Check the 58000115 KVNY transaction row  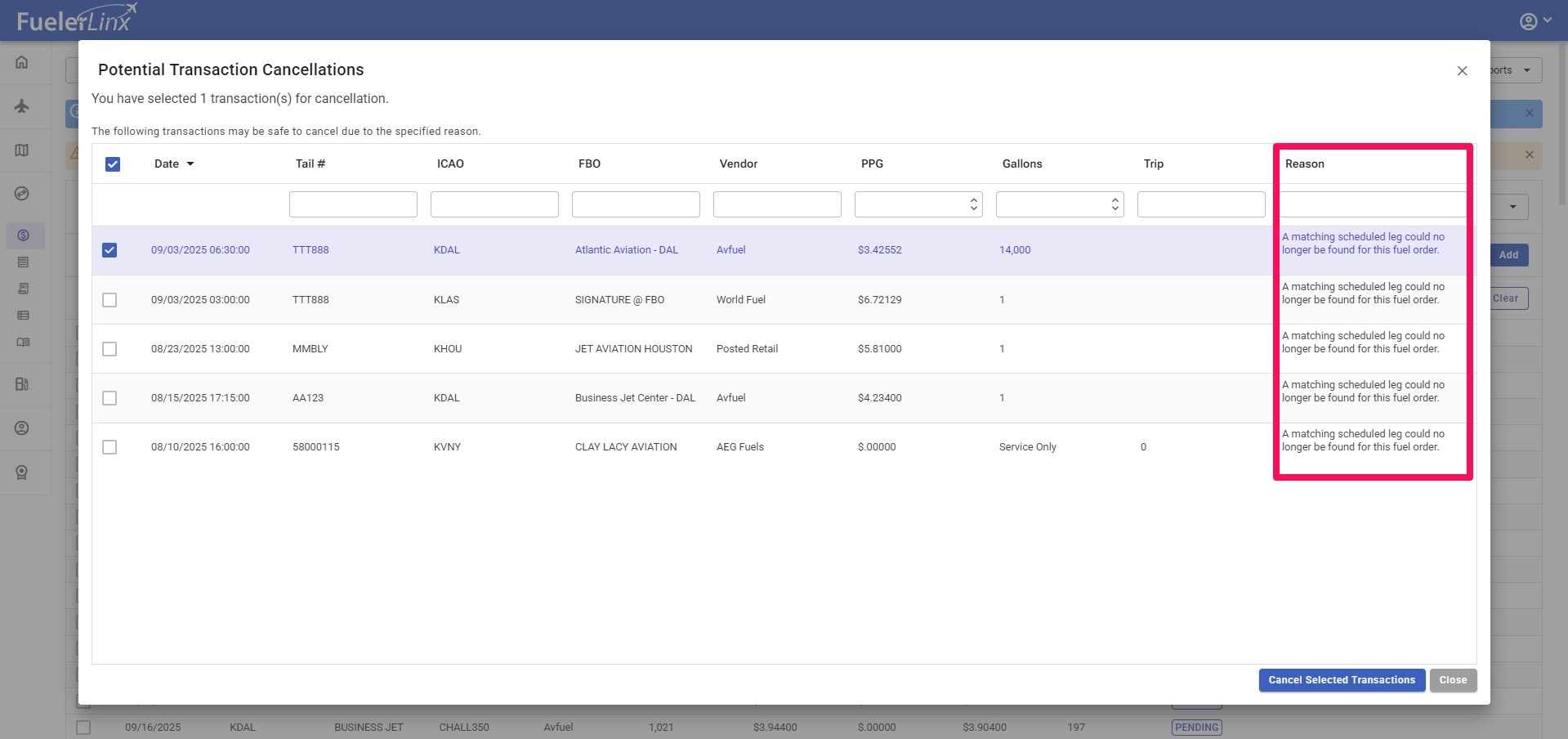pyautogui.click(x=109, y=447)
